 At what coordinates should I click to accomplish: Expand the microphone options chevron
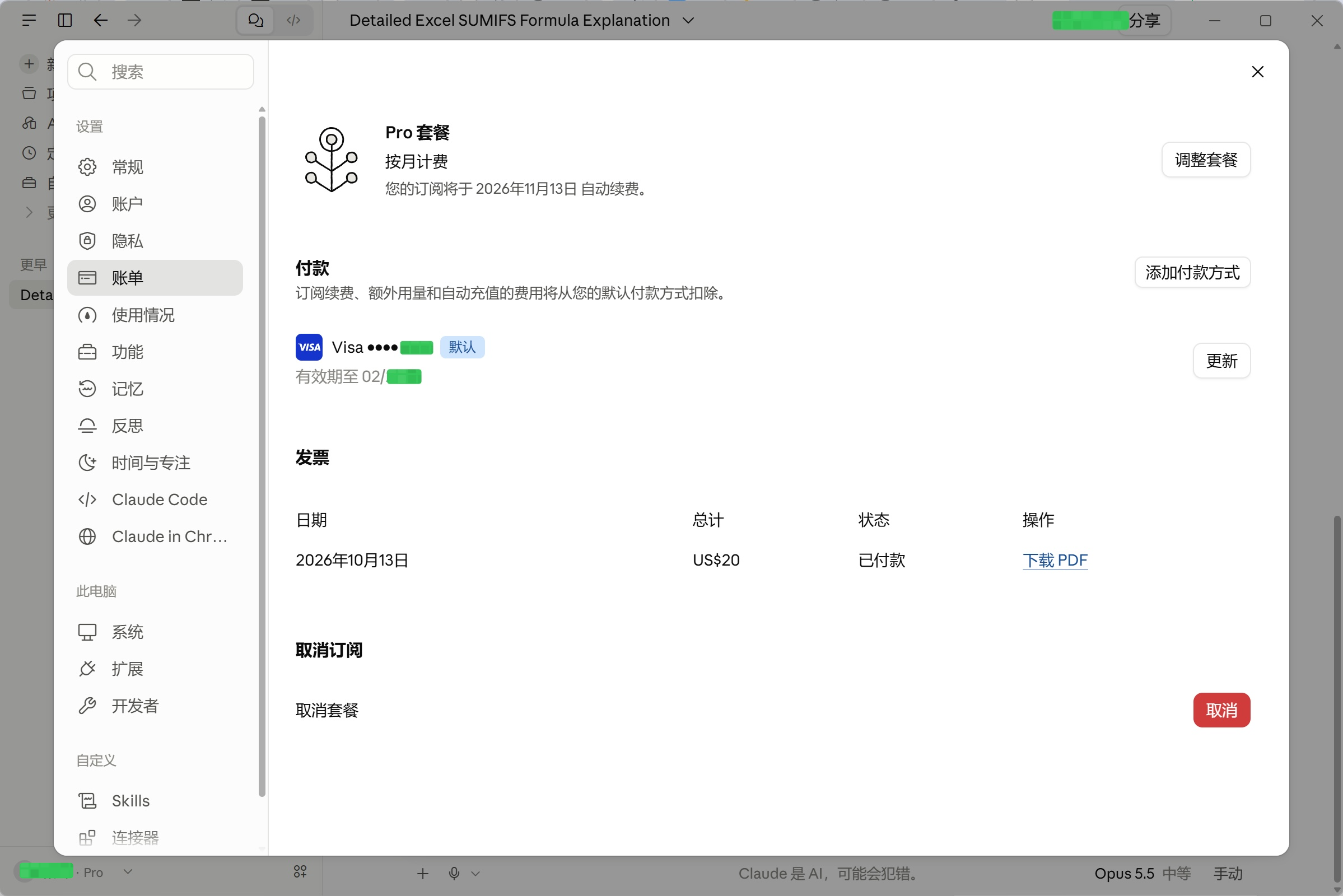tap(475, 874)
